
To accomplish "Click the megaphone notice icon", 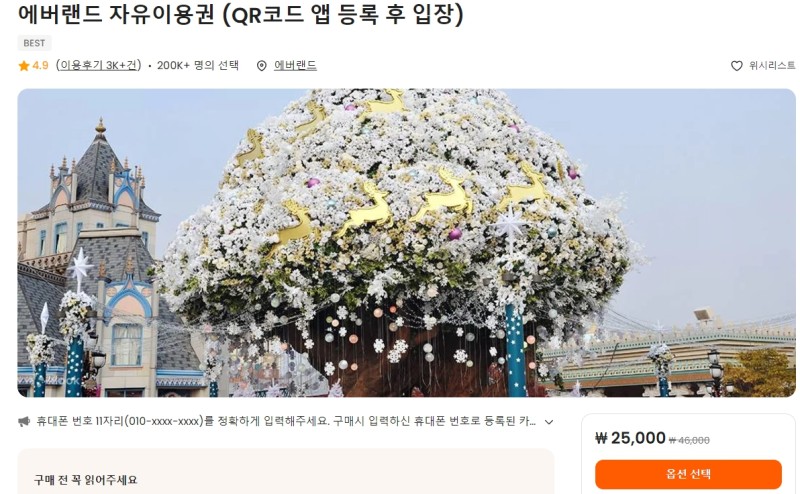I will pyautogui.click(x=24, y=422).
